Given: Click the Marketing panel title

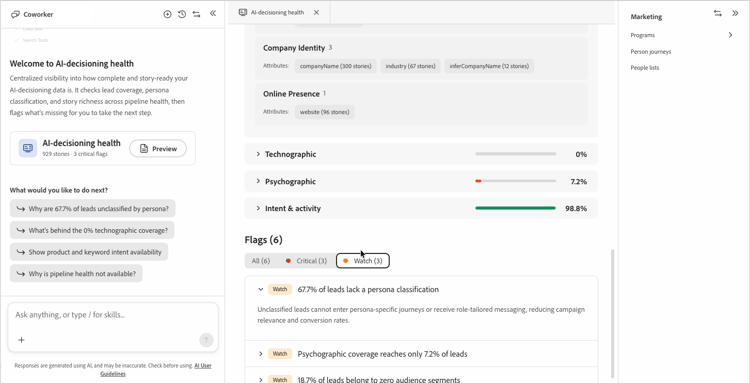Looking at the screenshot, I should (646, 17).
